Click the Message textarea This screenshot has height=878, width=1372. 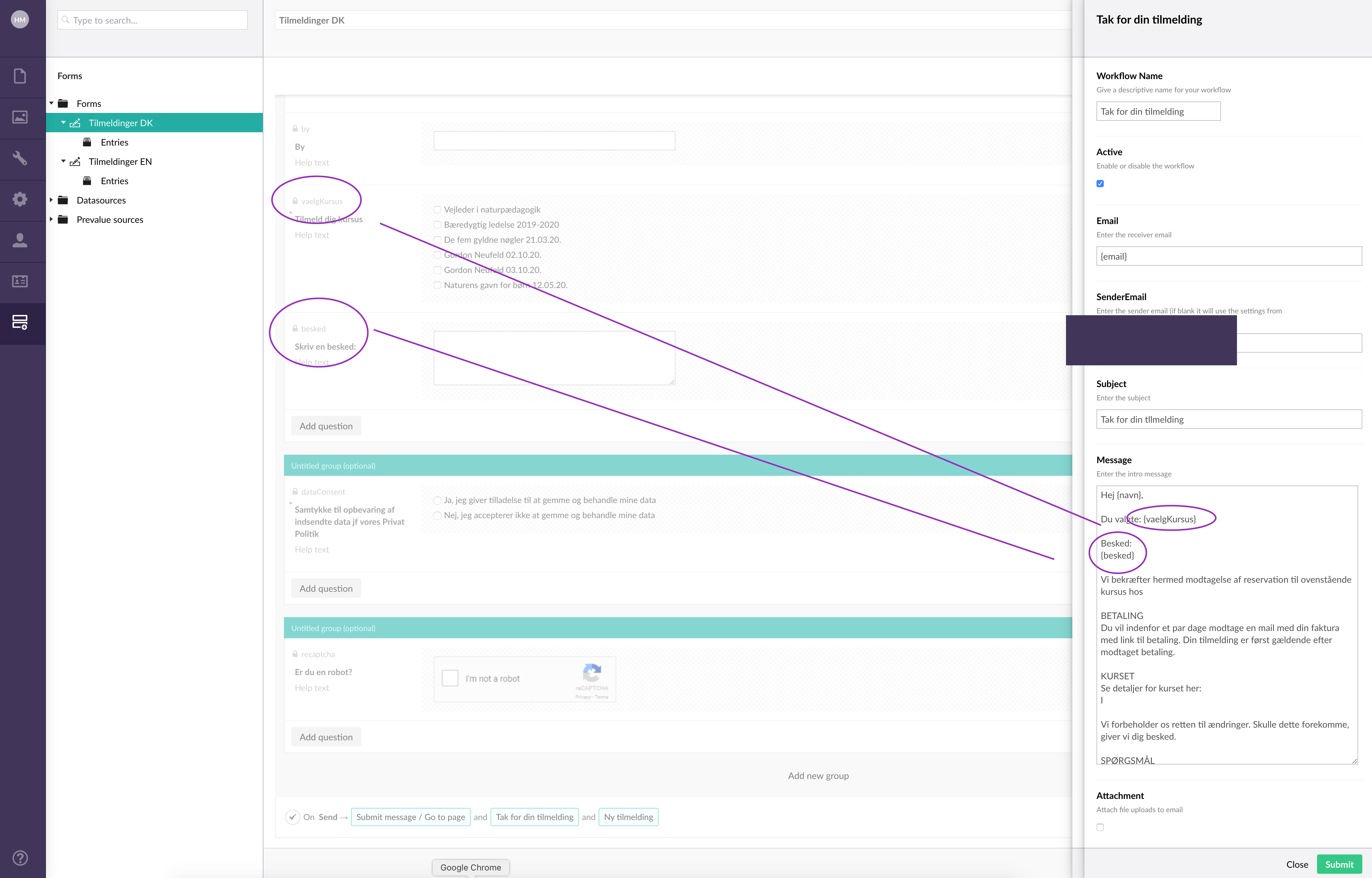[x=1227, y=625]
